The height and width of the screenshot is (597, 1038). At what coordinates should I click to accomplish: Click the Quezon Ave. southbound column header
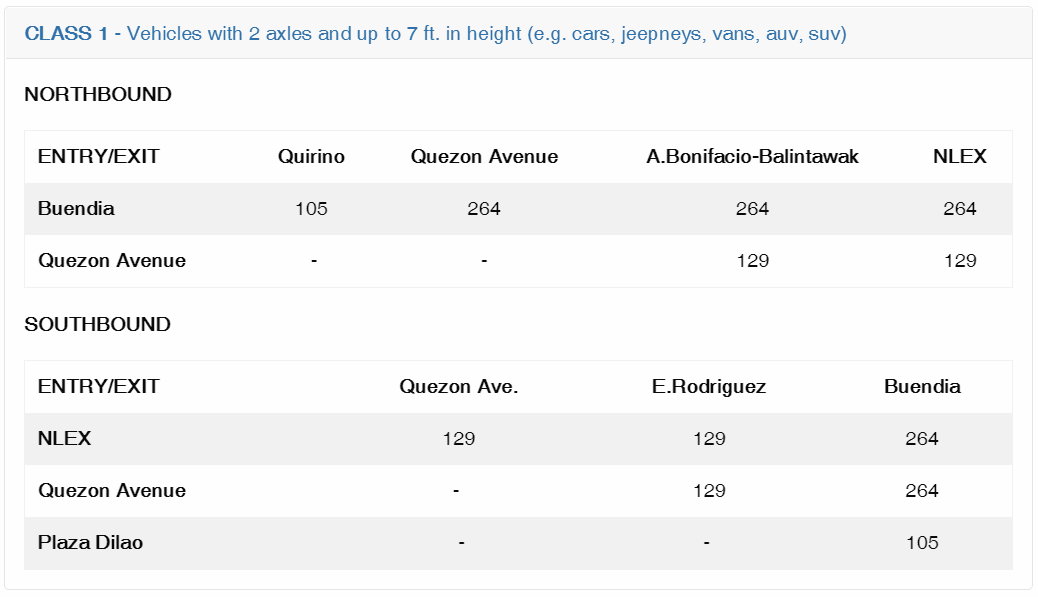pos(459,386)
